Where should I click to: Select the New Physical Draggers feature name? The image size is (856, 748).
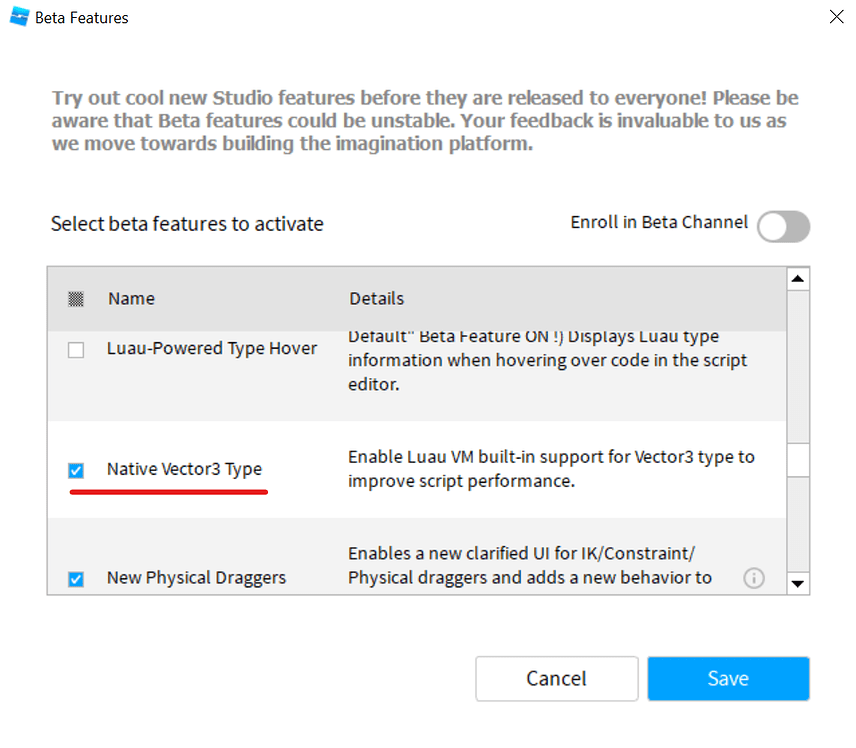pyautogui.click(x=196, y=578)
